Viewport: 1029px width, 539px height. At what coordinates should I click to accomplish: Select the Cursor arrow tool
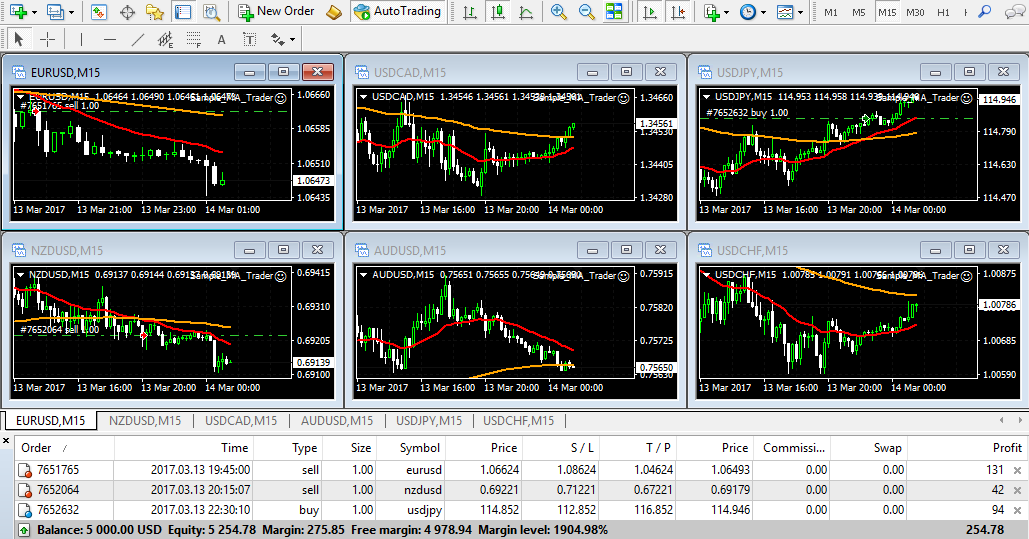point(19,39)
